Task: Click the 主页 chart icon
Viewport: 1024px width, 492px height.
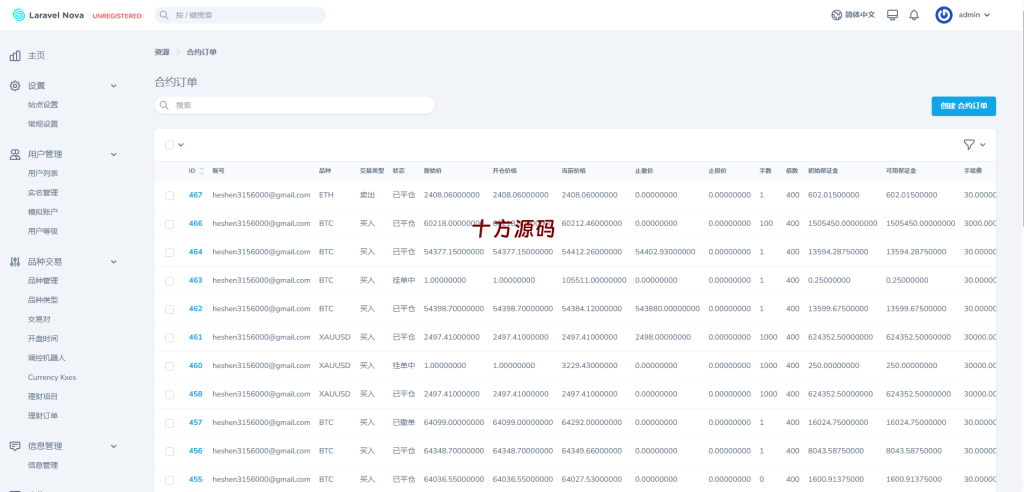Action: pyautogui.click(x=15, y=56)
